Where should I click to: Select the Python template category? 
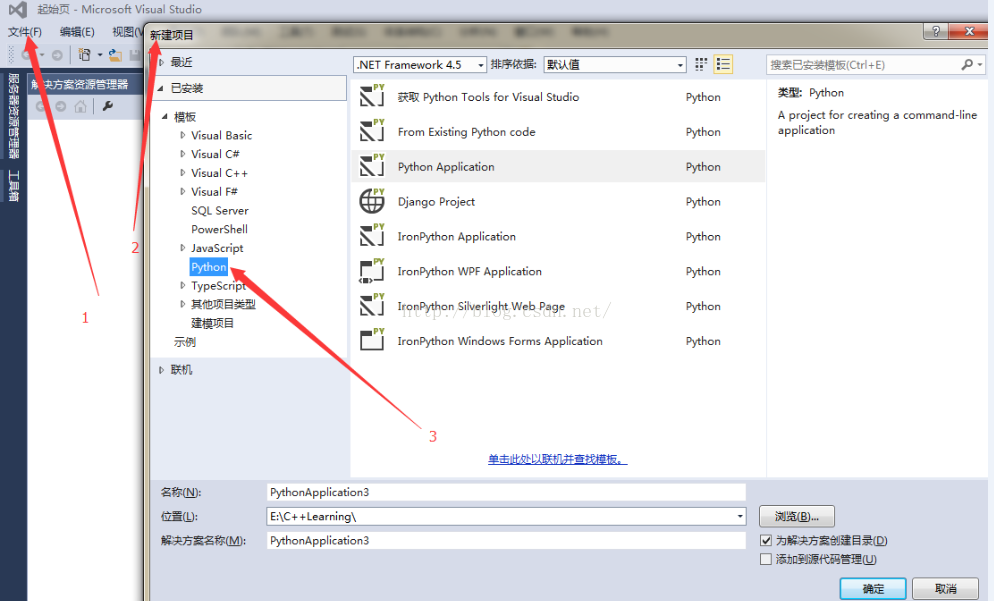[x=209, y=267]
